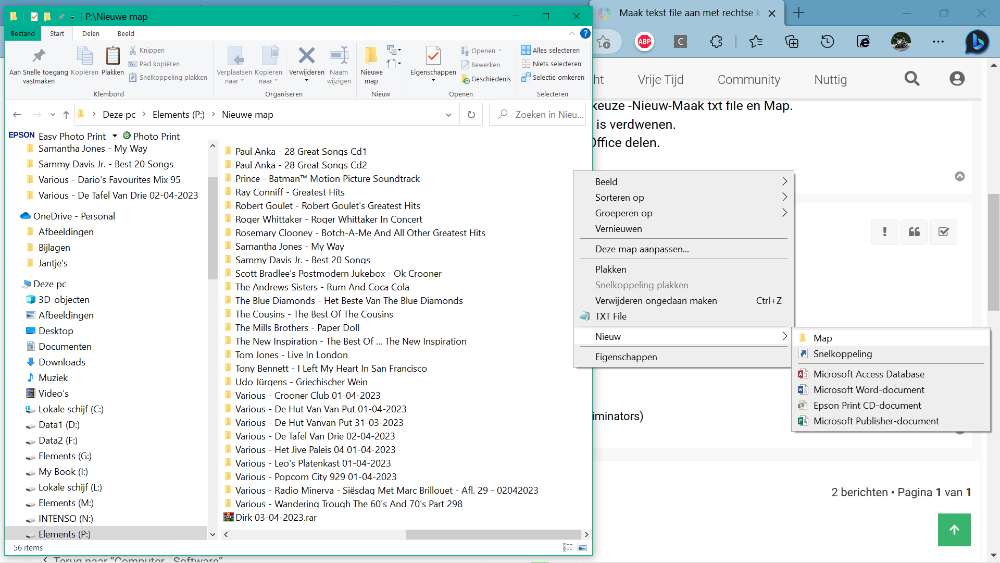The width and height of the screenshot is (1000, 563).
Task: Open the Community forum navigation link
Action: tap(748, 79)
